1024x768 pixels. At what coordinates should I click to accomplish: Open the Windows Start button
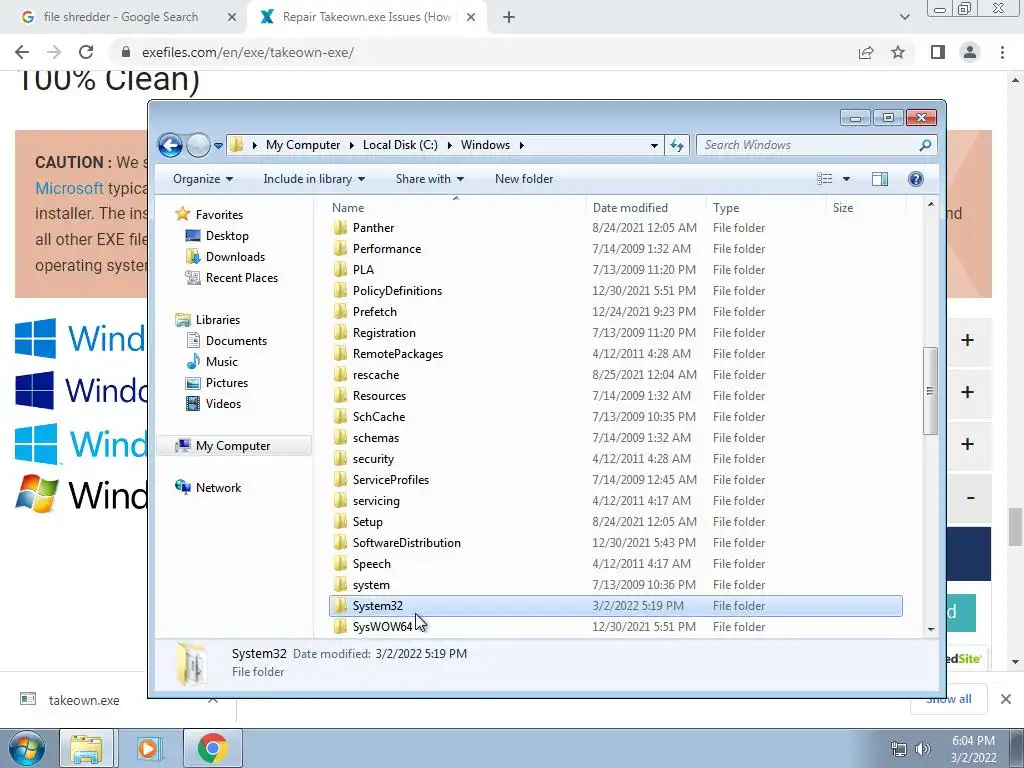click(x=27, y=748)
